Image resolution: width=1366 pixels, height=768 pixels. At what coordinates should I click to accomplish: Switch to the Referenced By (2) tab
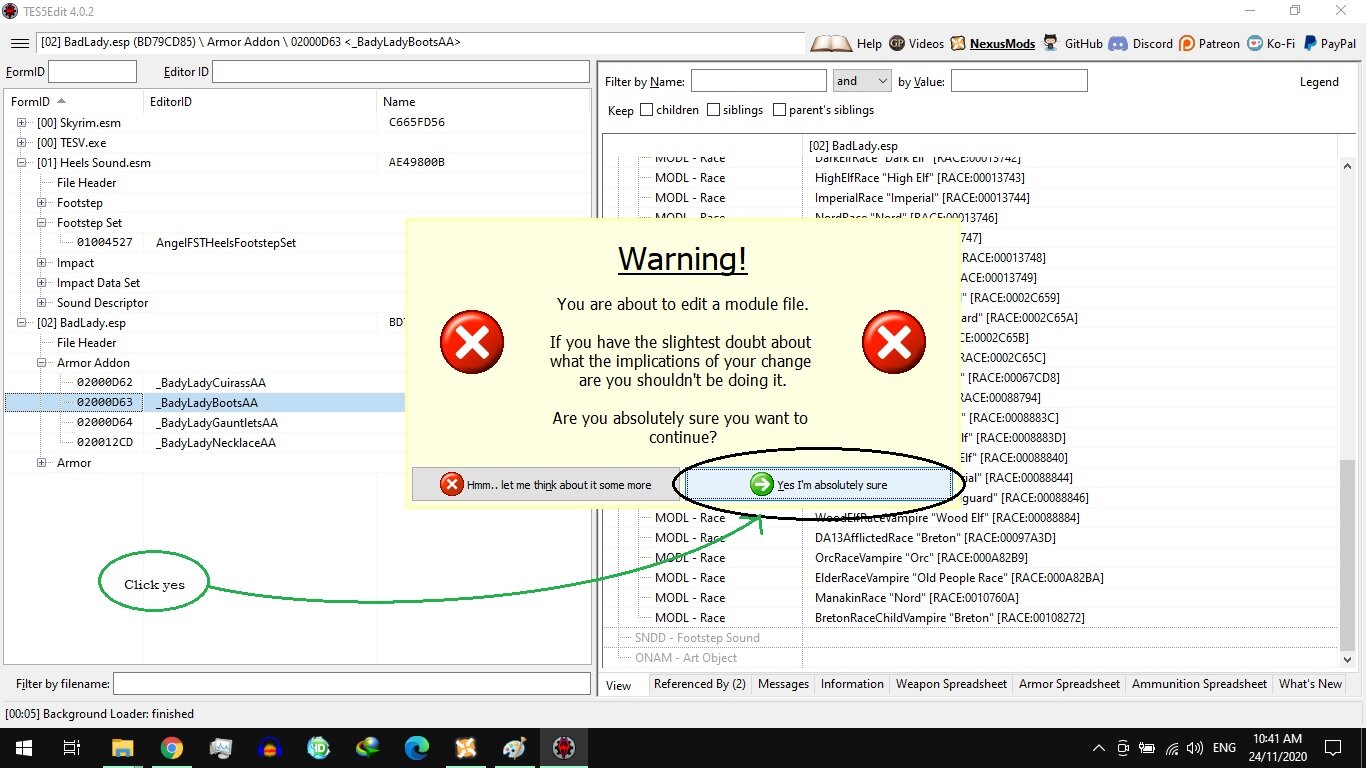point(699,684)
